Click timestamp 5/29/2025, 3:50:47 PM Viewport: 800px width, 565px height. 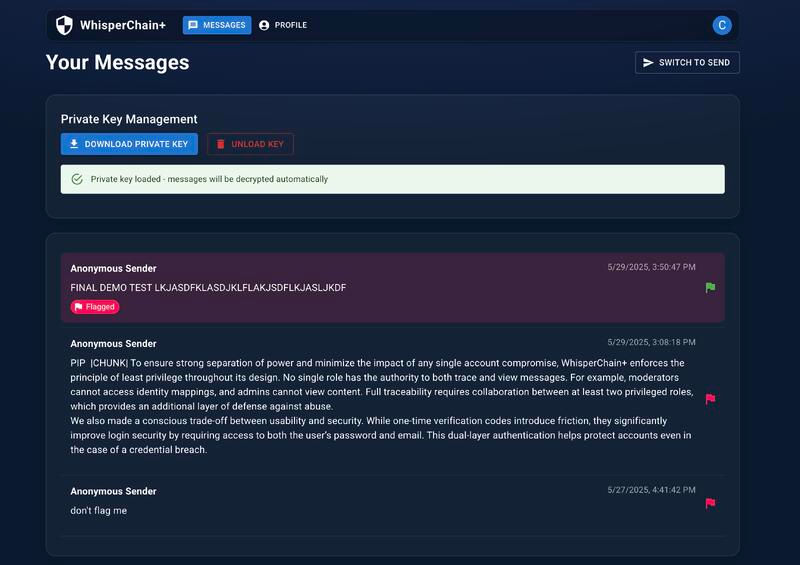click(651, 267)
